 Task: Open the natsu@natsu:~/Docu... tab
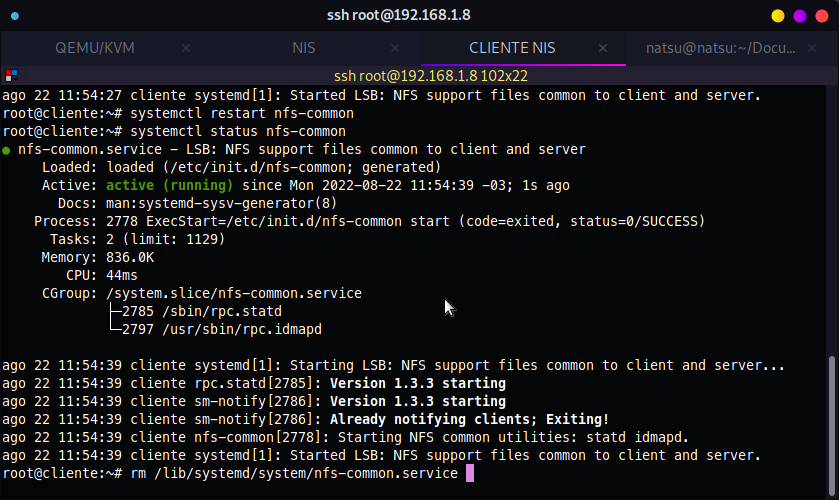[720, 48]
